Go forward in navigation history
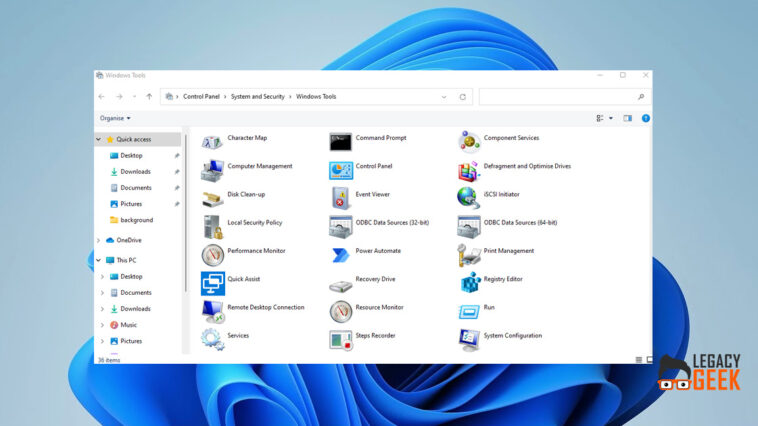The image size is (758, 426). click(119, 97)
